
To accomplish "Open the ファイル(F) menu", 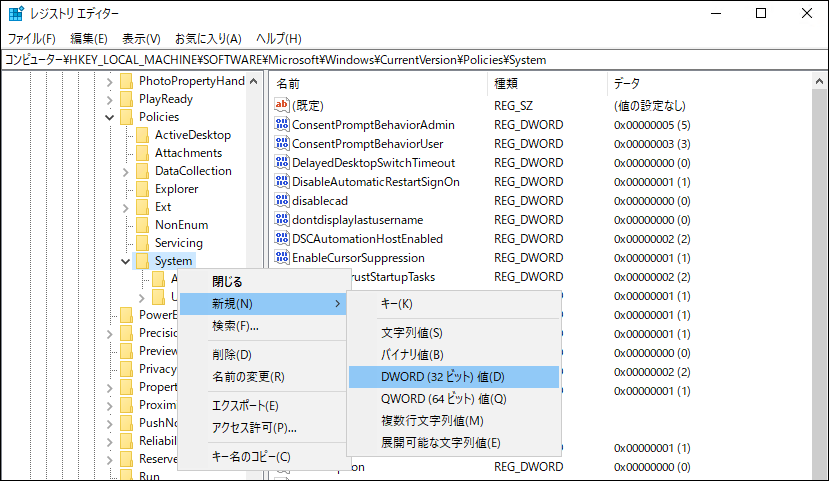I will (32, 39).
